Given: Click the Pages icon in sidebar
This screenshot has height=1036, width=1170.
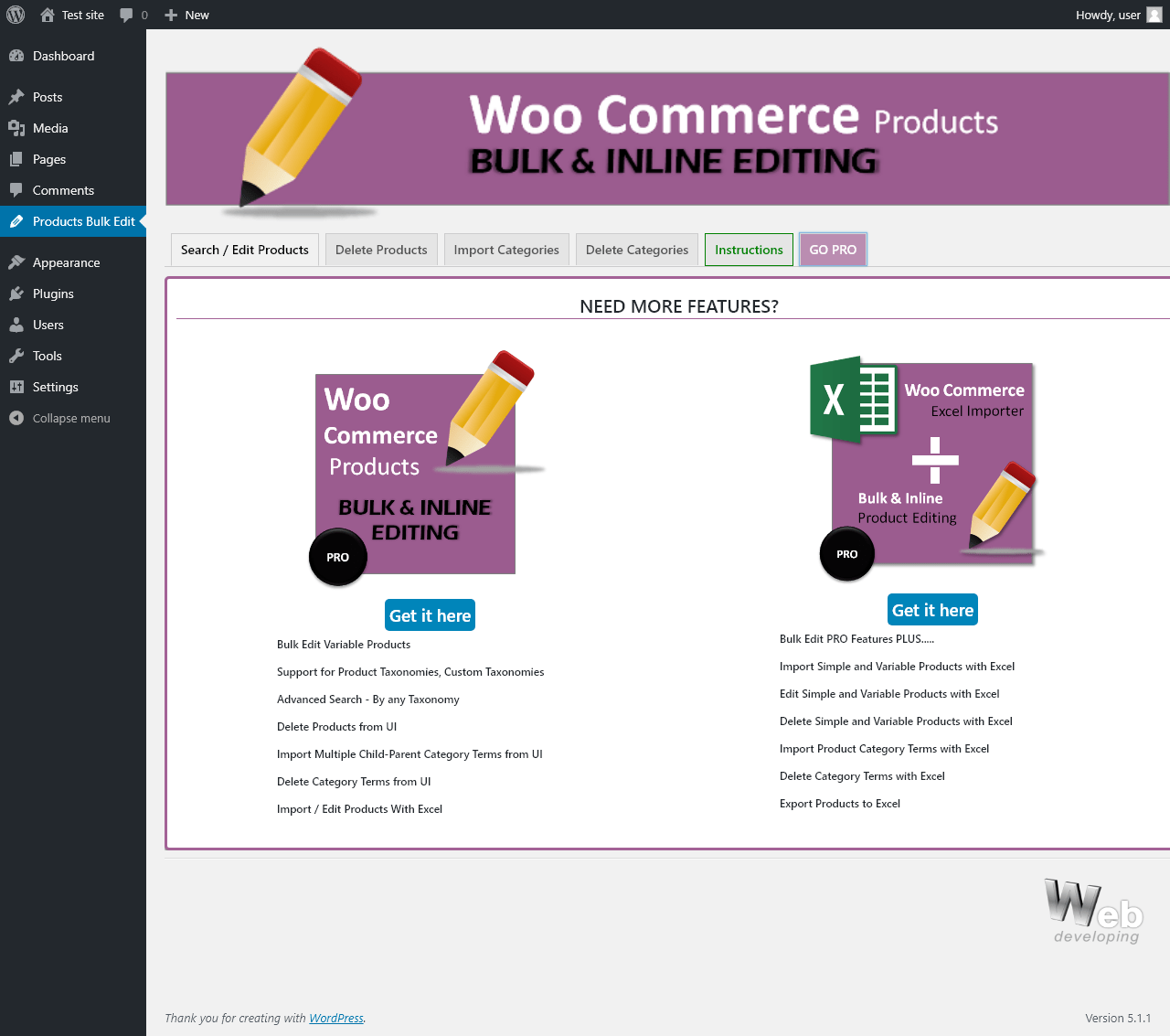Looking at the screenshot, I should pos(16,159).
